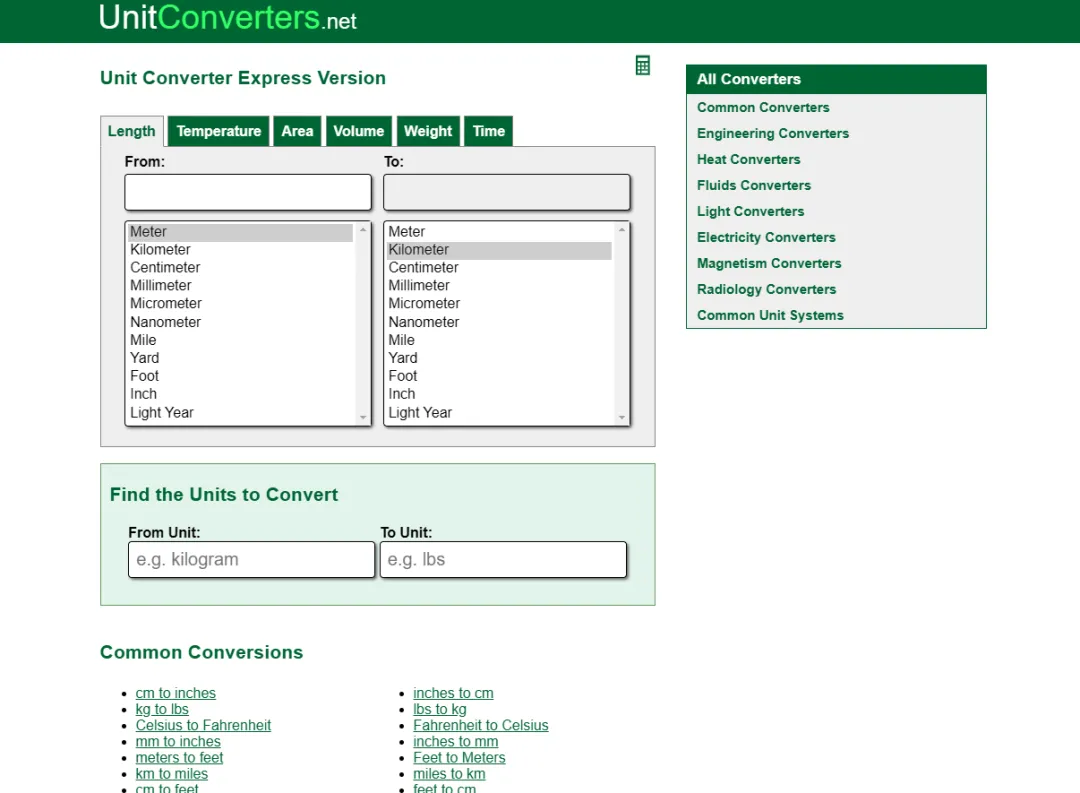Open the inches to cm conversion
Screen dimensions: 1080x793
coord(453,693)
